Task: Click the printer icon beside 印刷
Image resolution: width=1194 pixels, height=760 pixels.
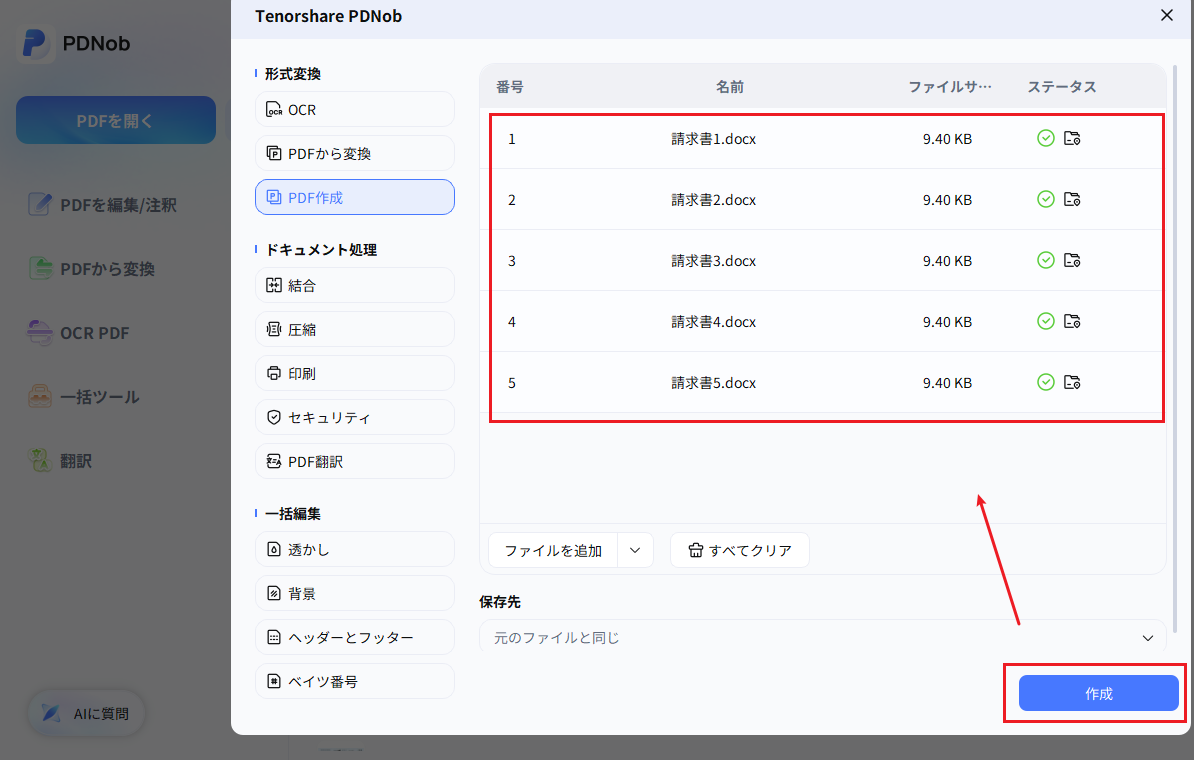Action: point(274,374)
